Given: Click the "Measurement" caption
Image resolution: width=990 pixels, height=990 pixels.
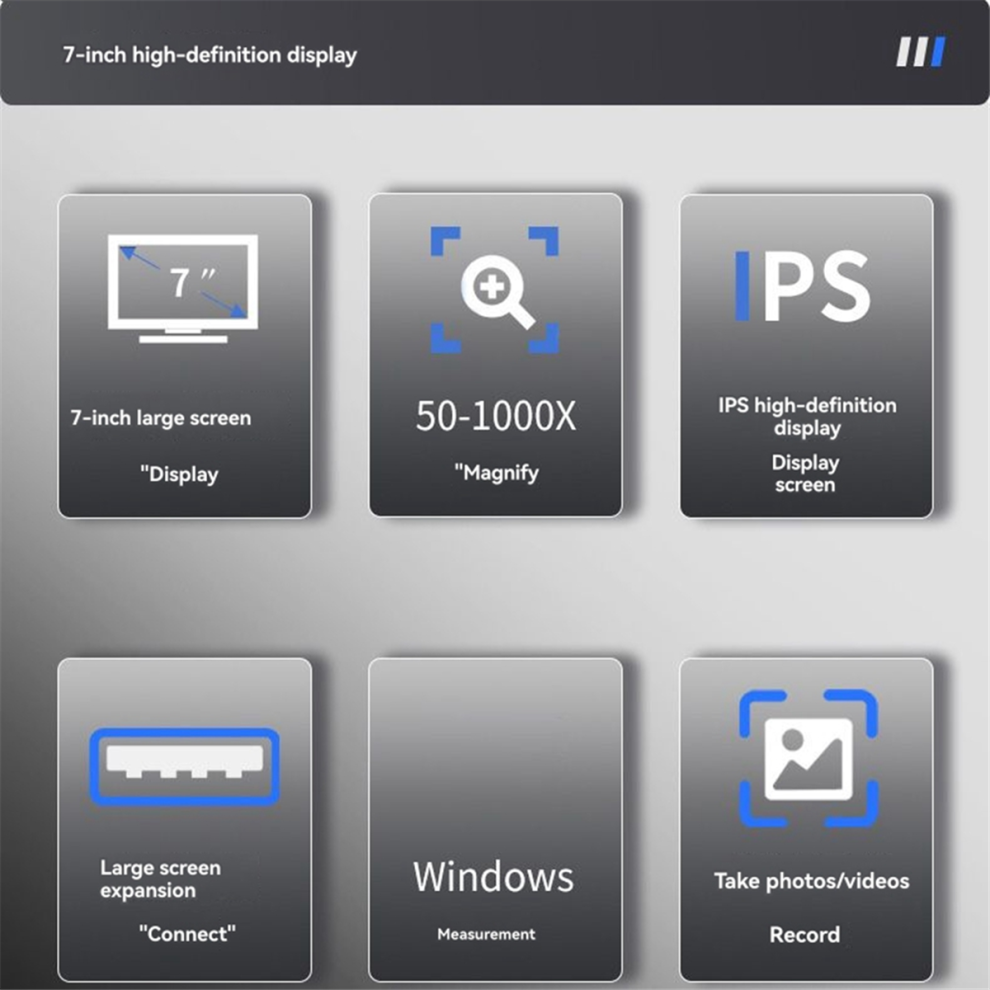Looking at the screenshot, I should 486,934.
